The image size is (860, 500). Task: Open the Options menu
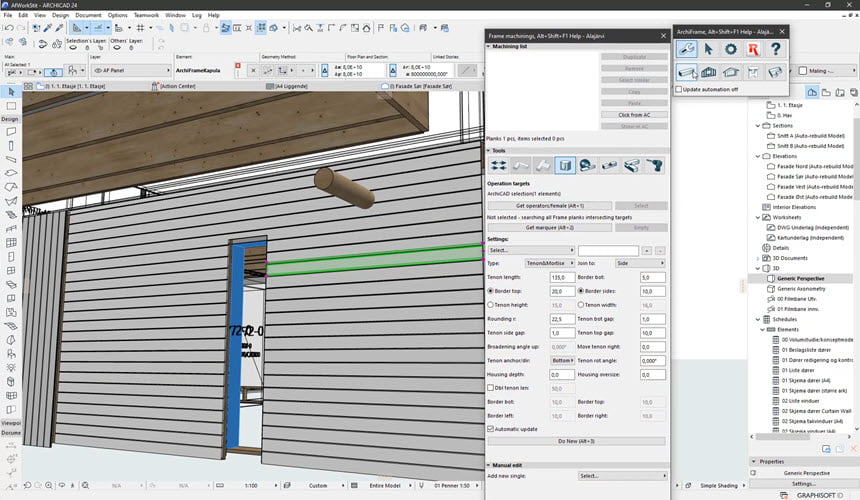117,15
